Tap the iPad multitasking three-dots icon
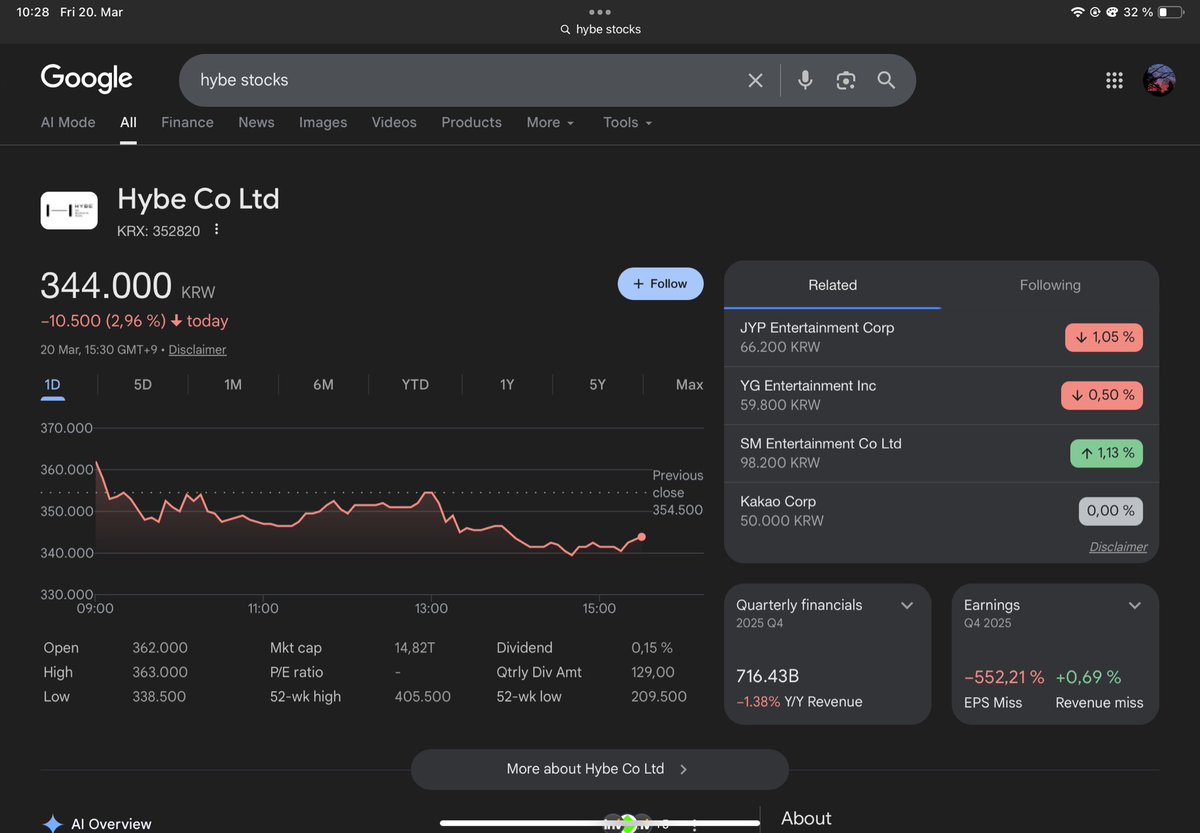This screenshot has height=833, width=1200. pyautogui.click(x=599, y=12)
